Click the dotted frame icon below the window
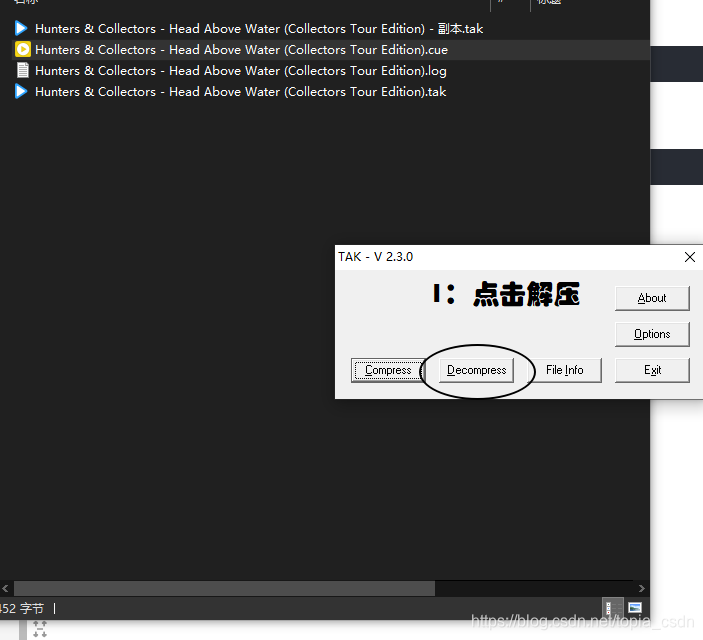This screenshot has width=703, height=640. 40,629
